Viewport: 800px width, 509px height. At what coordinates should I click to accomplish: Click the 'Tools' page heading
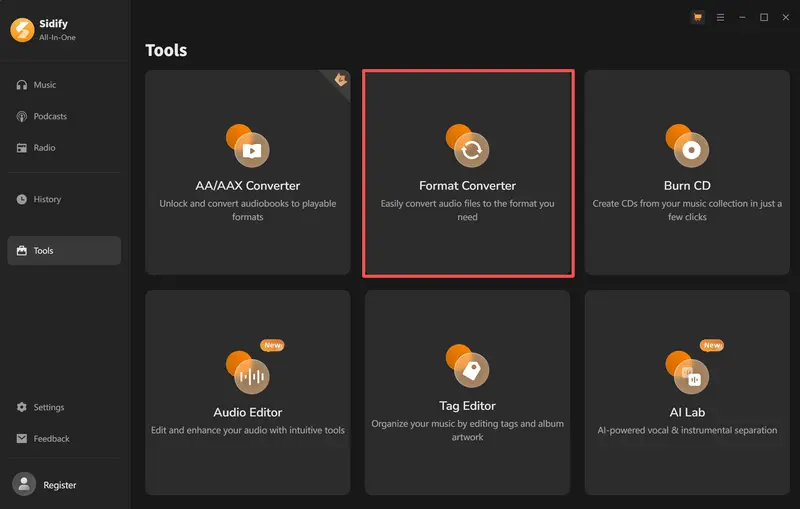click(166, 50)
